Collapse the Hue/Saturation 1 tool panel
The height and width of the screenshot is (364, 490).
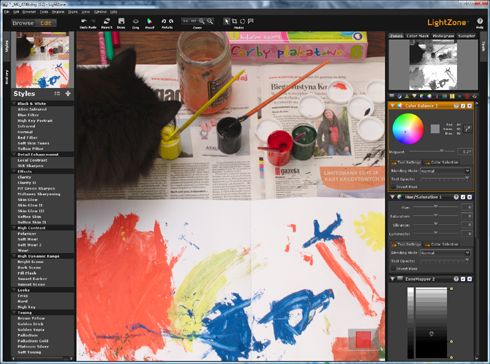pos(393,197)
